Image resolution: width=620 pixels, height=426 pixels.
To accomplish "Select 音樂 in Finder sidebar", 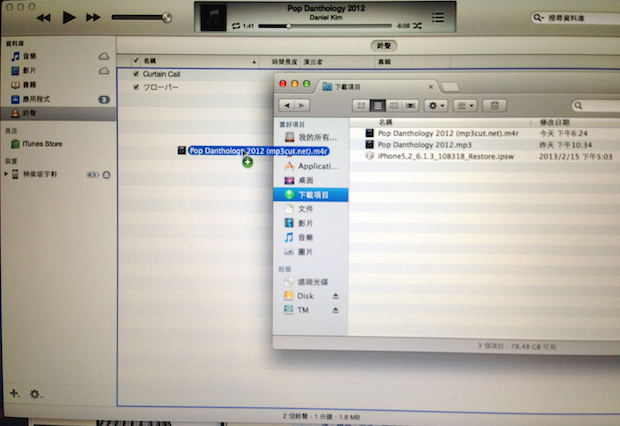I will [299, 237].
